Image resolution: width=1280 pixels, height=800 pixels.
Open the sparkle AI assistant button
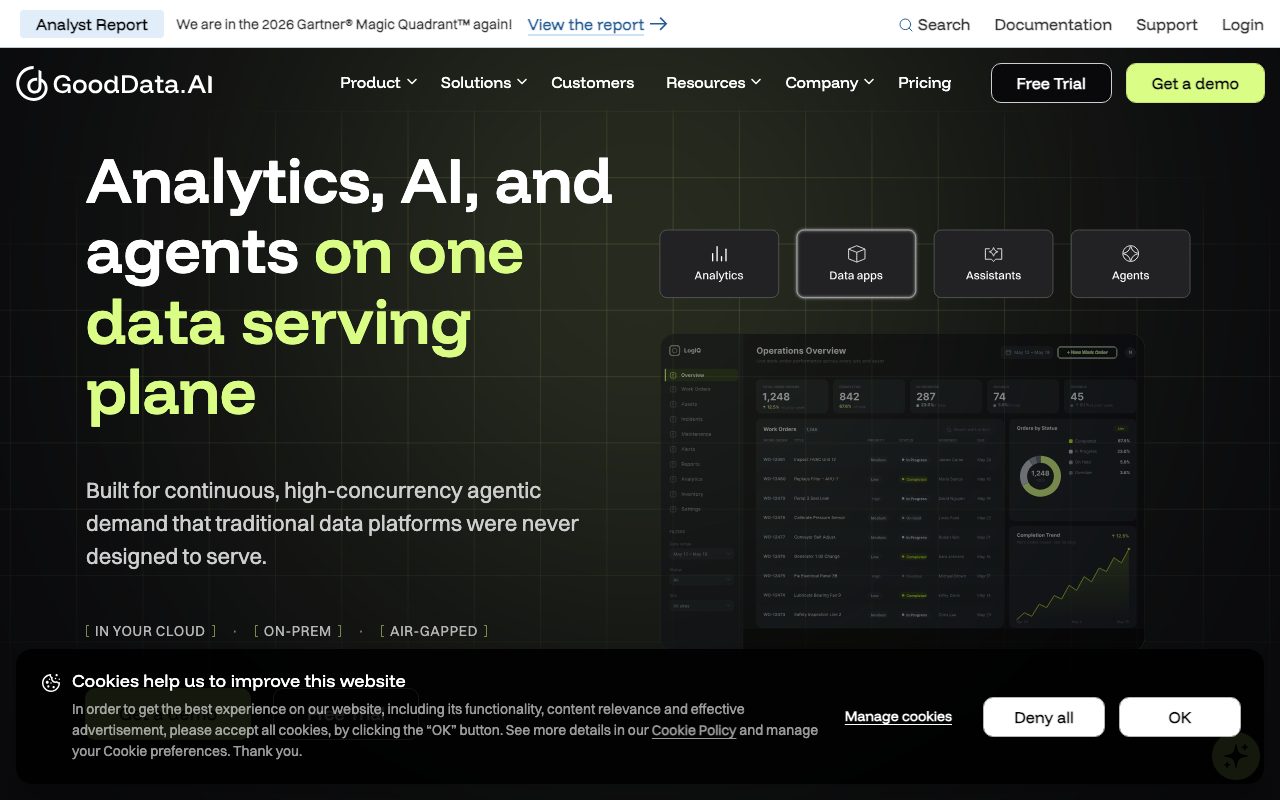[x=1235, y=756]
